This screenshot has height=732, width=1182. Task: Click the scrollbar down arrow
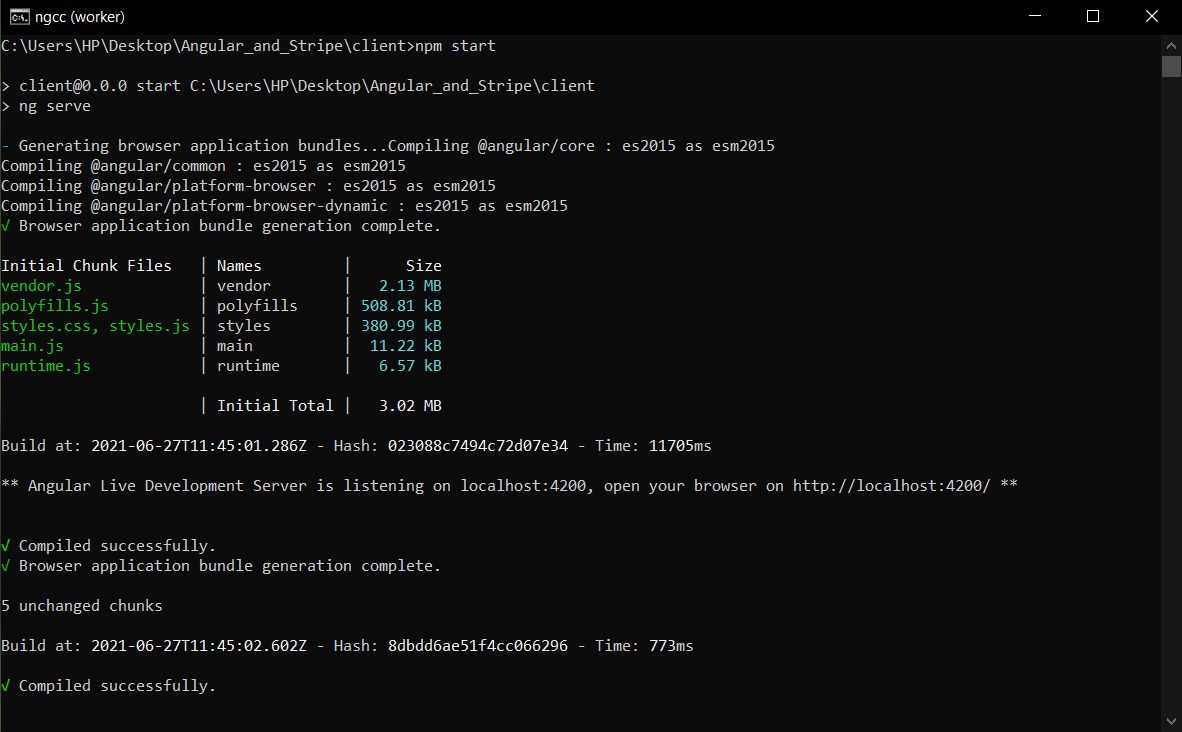coord(1171,720)
